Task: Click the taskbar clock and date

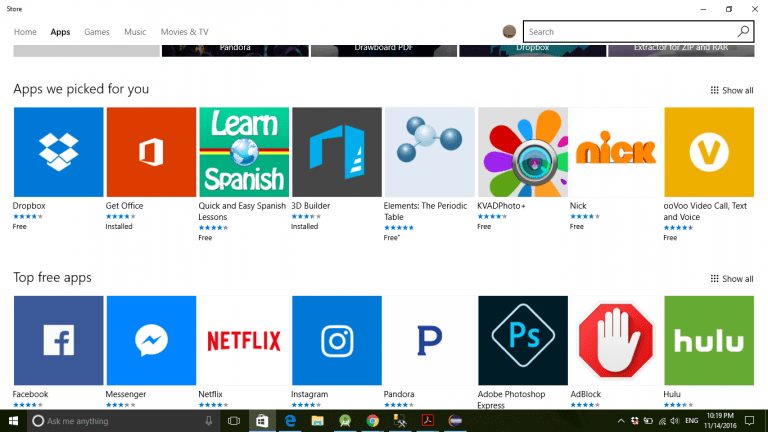Action: click(x=720, y=421)
